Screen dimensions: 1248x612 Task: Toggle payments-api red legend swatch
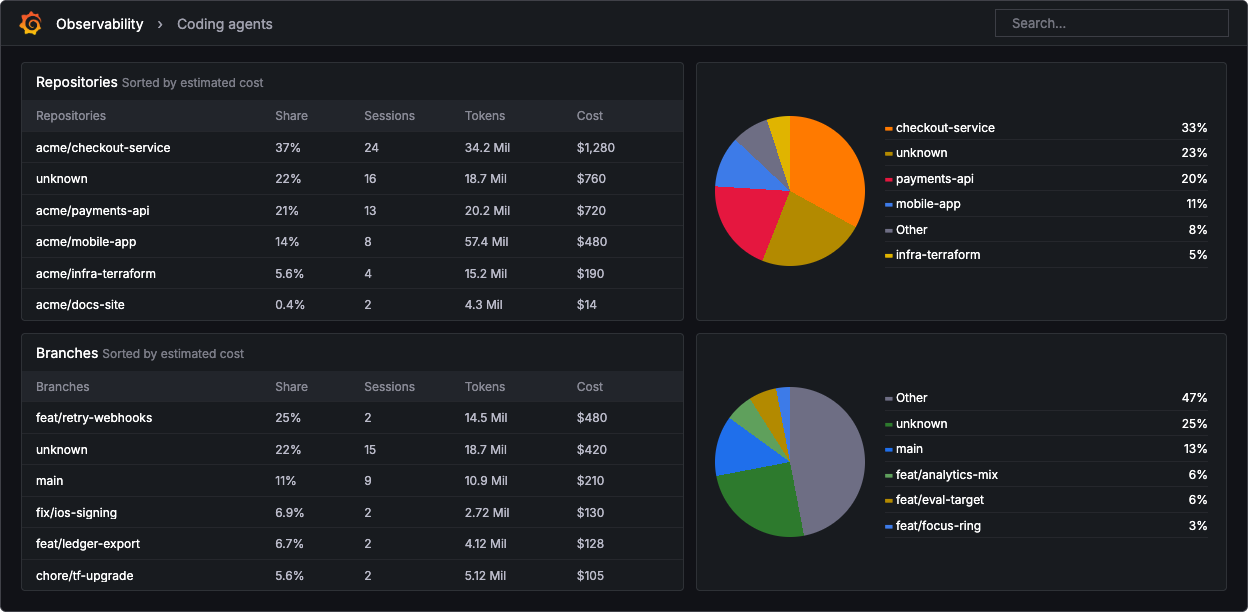coord(889,179)
